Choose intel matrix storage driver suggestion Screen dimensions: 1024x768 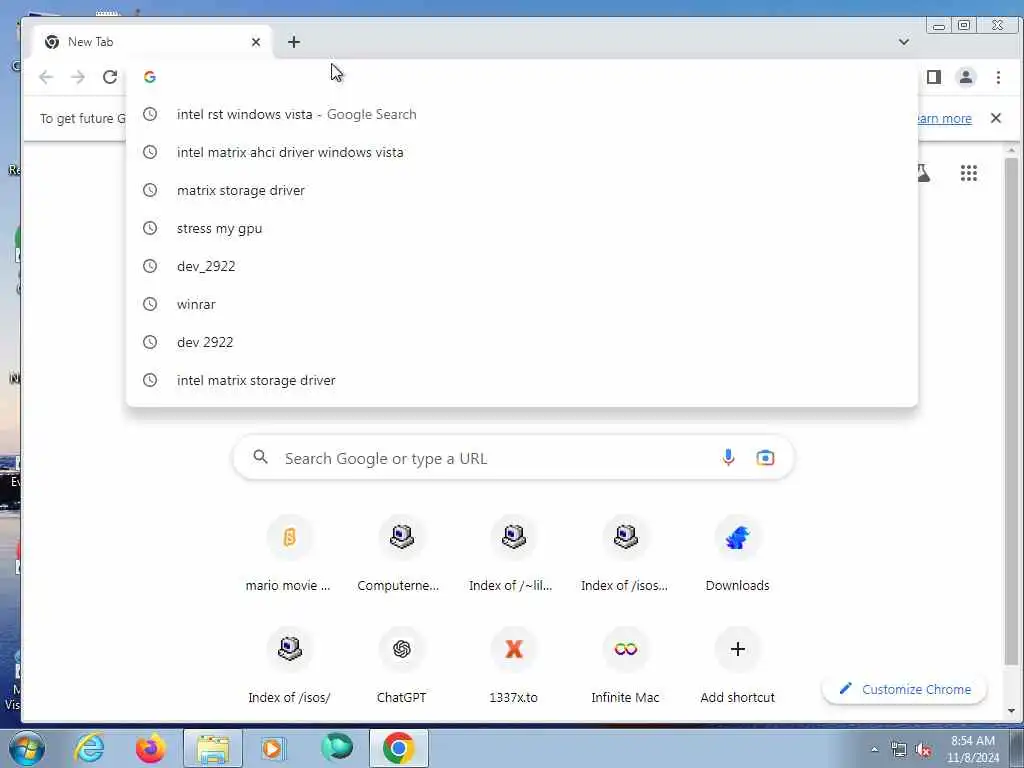[x=521, y=380]
